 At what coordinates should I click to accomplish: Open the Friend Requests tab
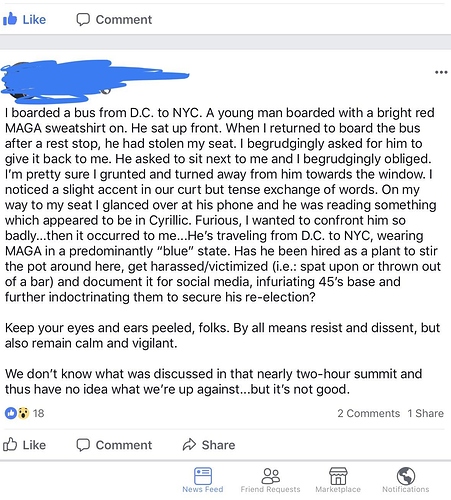pos(270,480)
